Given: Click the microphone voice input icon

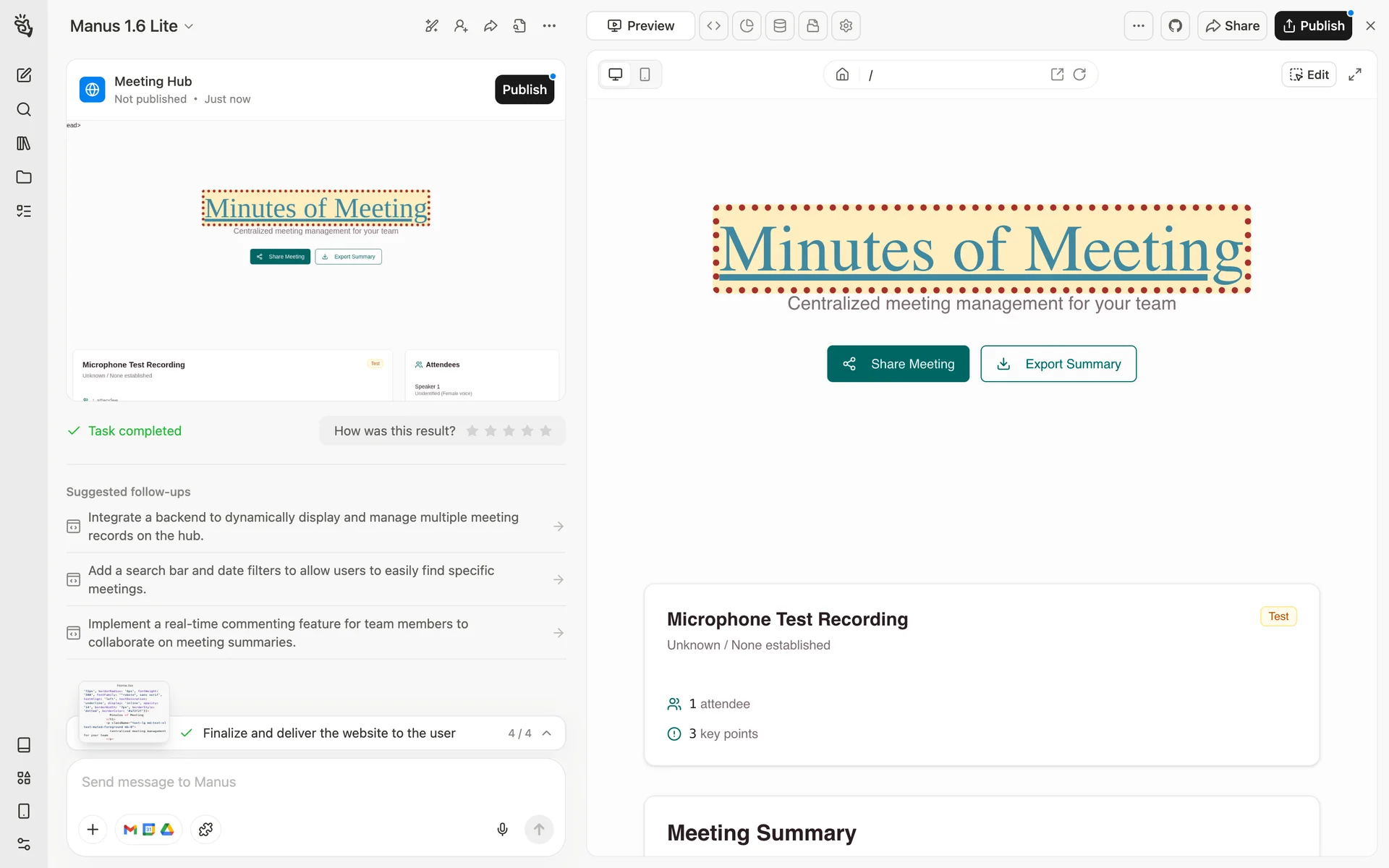Looking at the screenshot, I should tap(502, 829).
